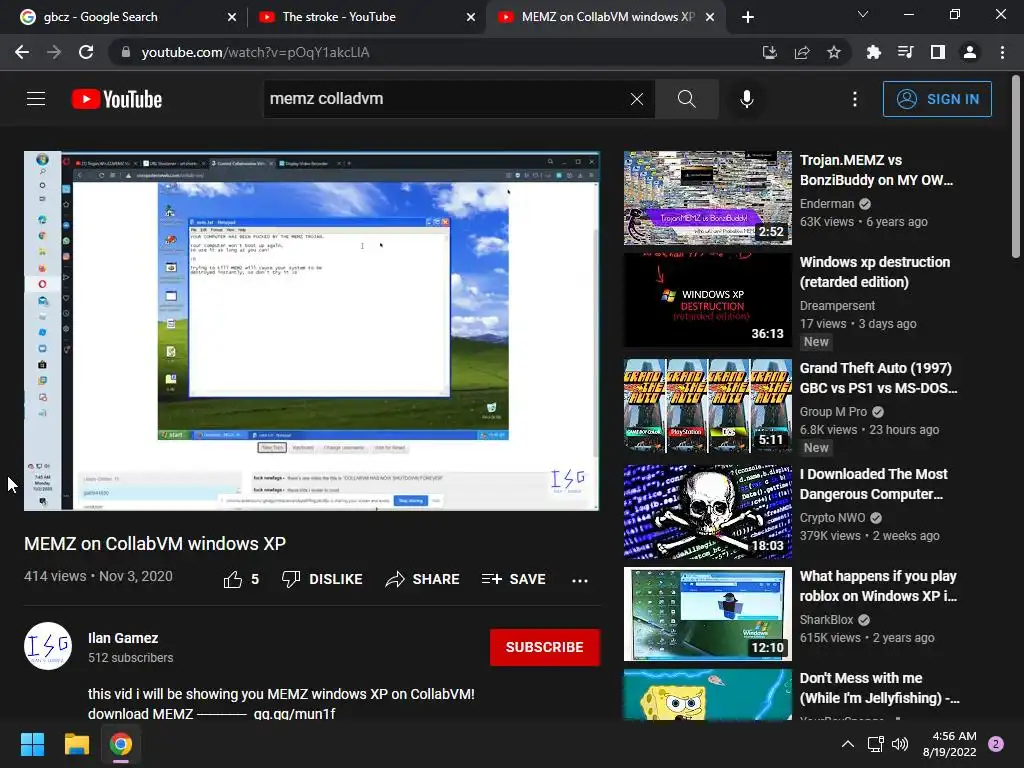The image size is (1024, 768).
Task: Open network status tray icon
Action: tap(875, 744)
